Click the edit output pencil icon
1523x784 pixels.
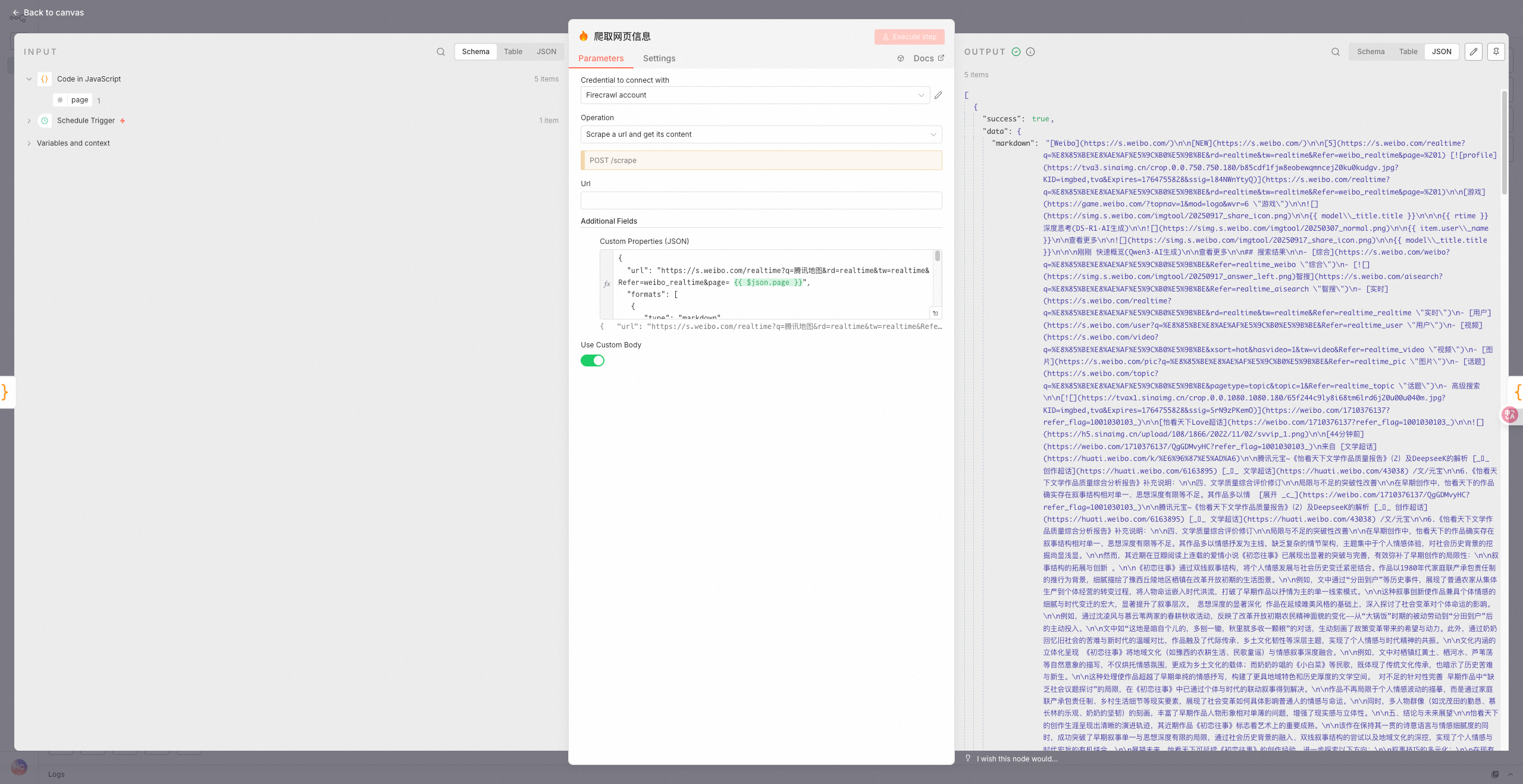tap(1474, 52)
